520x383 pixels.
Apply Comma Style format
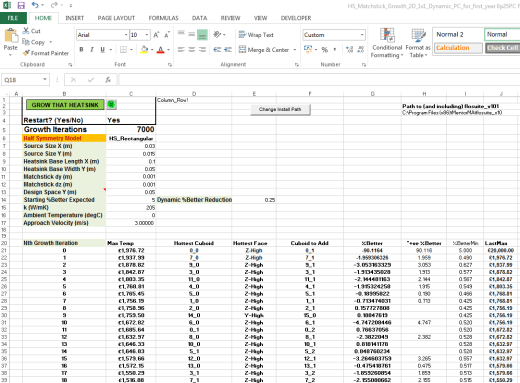click(335, 50)
